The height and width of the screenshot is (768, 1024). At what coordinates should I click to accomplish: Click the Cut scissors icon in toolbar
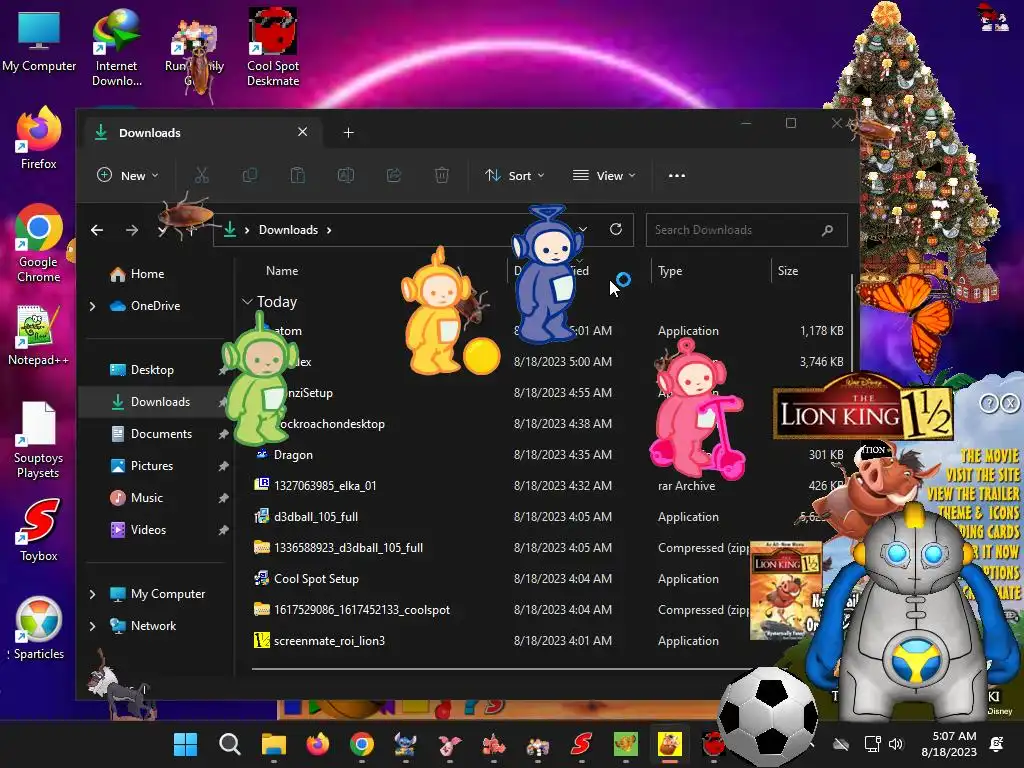pos(202,175)
